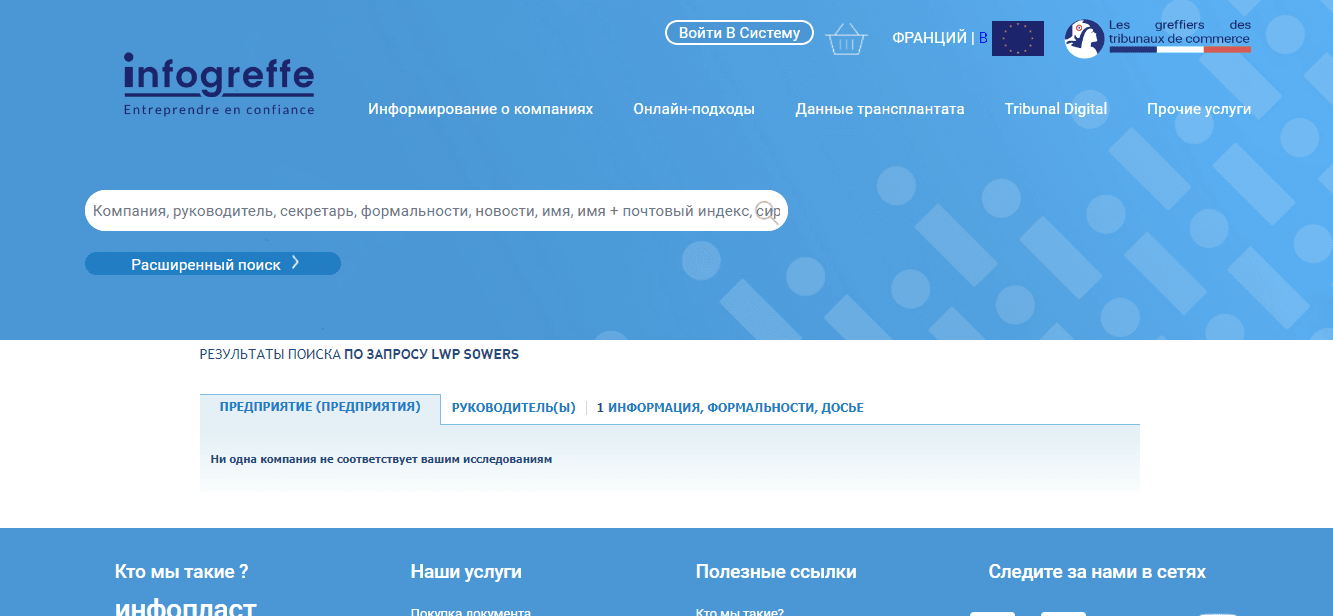The height and width of the screenshot is (616, 1333).
Task: Switch to the "Руководитель(ы)" tab
Action: point(514,408)
